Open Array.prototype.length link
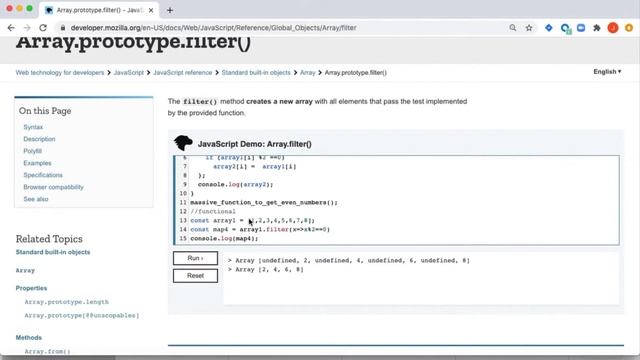Image resolution: width=640 pixels, height=360 pixels. click(67, 302)
